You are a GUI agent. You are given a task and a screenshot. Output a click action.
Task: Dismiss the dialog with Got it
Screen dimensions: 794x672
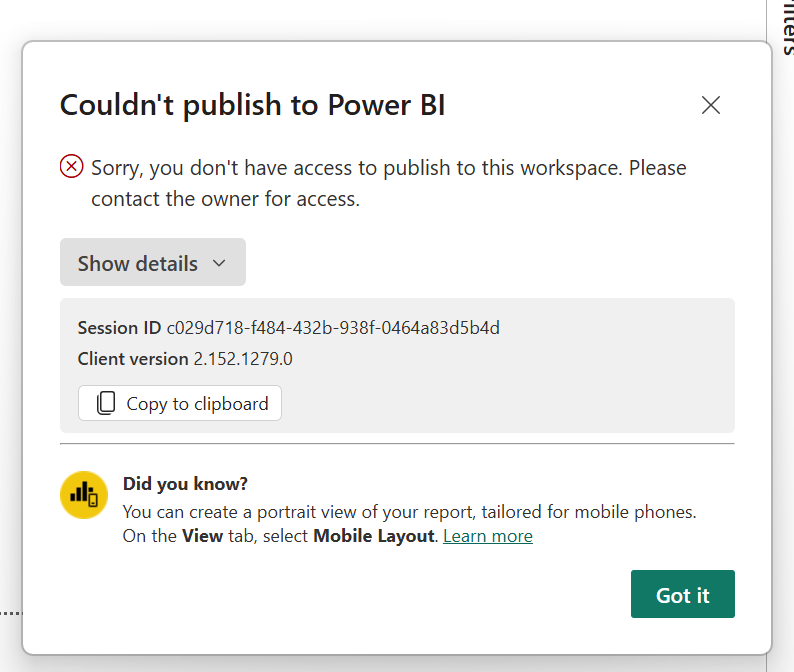tap(683, 594)
